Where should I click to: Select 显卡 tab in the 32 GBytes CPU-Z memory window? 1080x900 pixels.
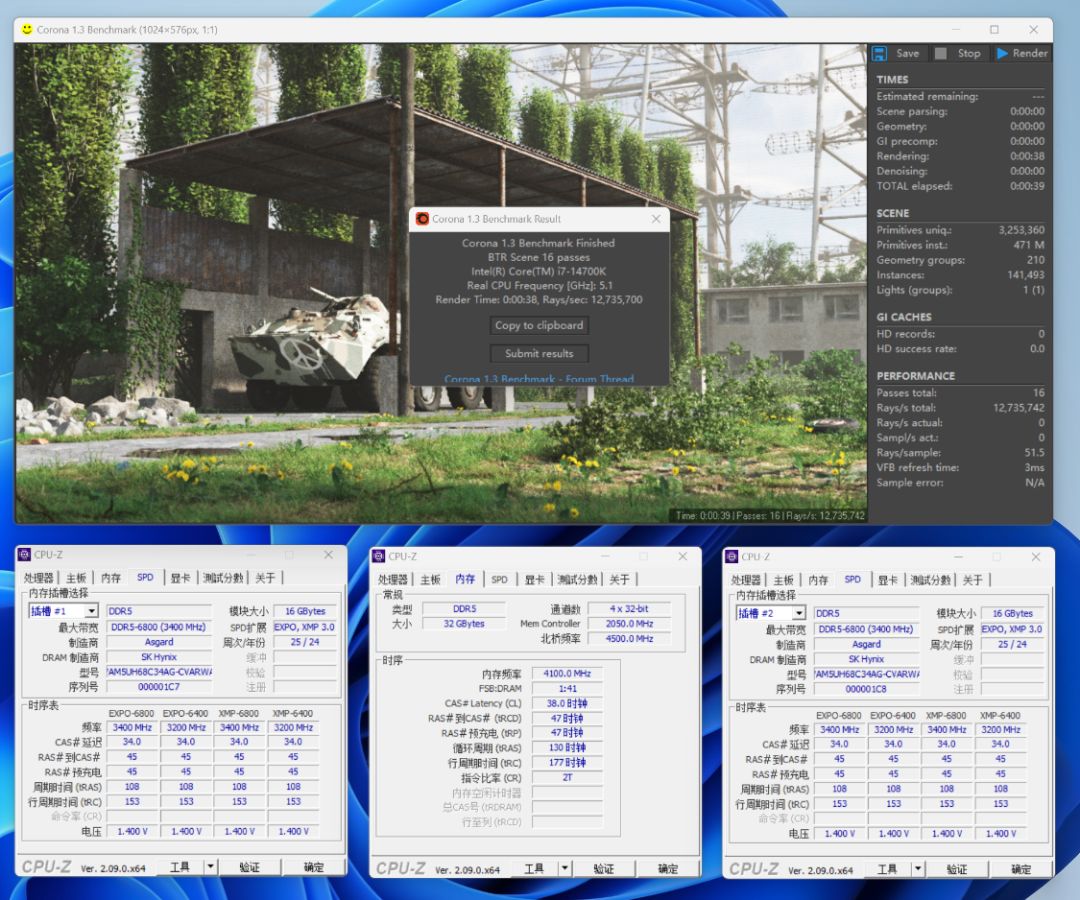[534, 580]
